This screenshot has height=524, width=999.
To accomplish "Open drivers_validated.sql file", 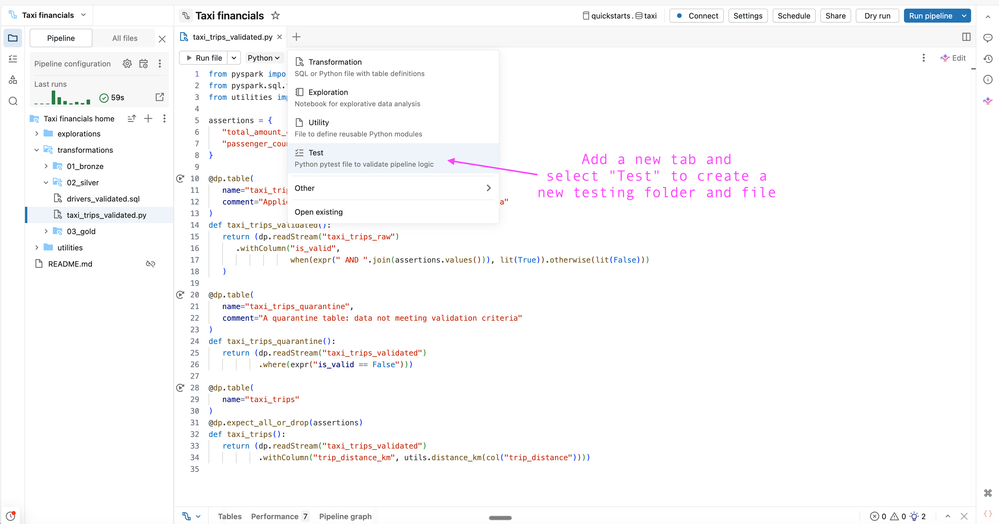I will (x=103, y=199).
